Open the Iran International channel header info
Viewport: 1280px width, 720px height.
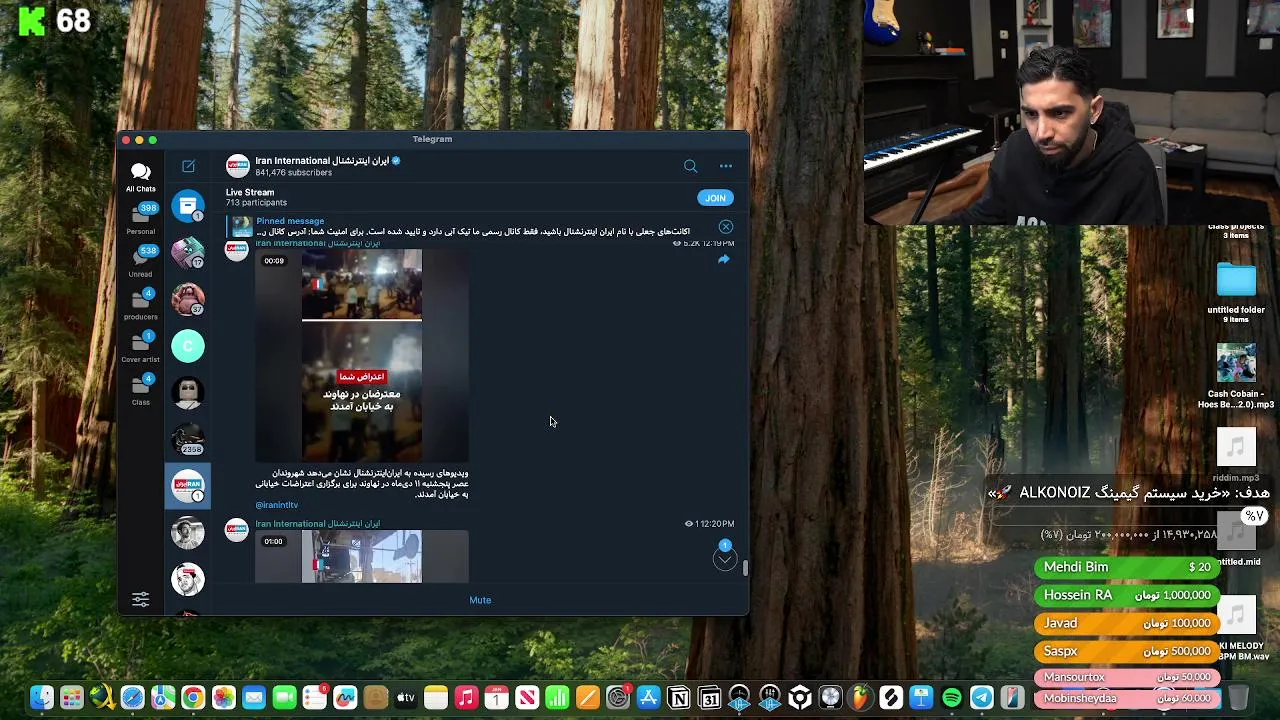click(x=328, y=166)
